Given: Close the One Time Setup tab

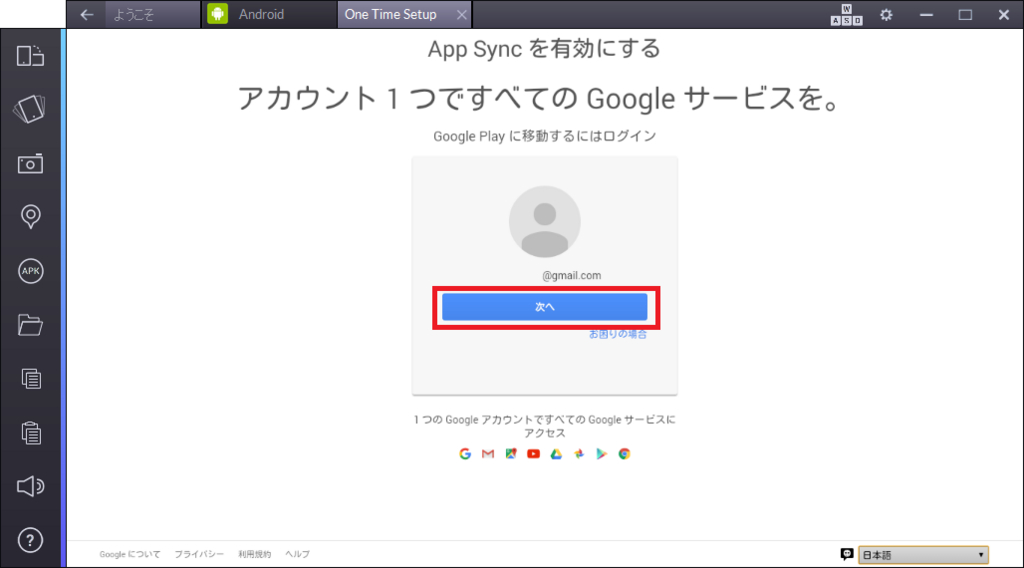Looking at the screenshot, I should pyautogui.click(x=462, y=14).
